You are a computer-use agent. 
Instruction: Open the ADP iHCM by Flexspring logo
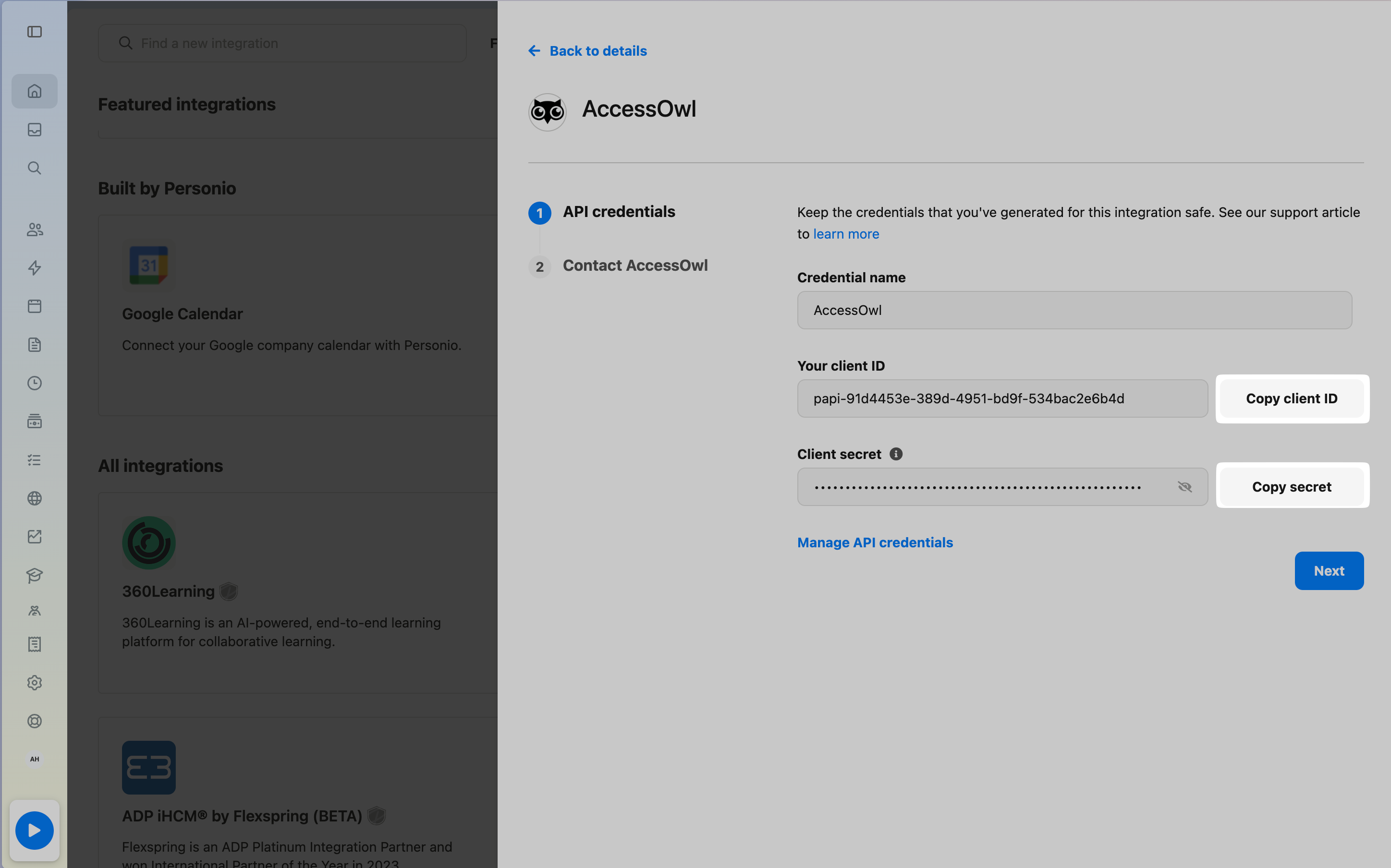coord(149,768)
